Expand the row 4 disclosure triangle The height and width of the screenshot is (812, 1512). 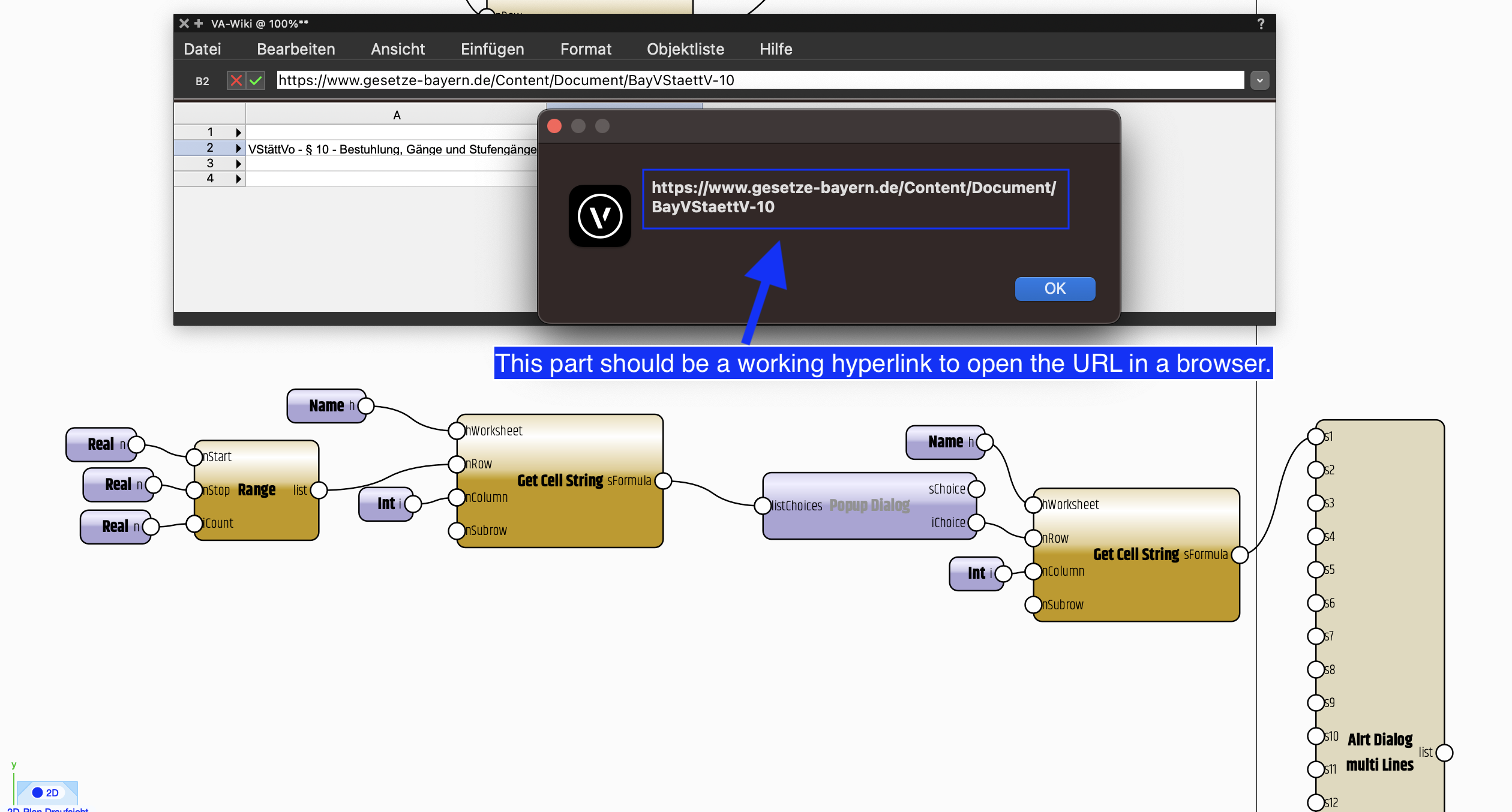238,179
